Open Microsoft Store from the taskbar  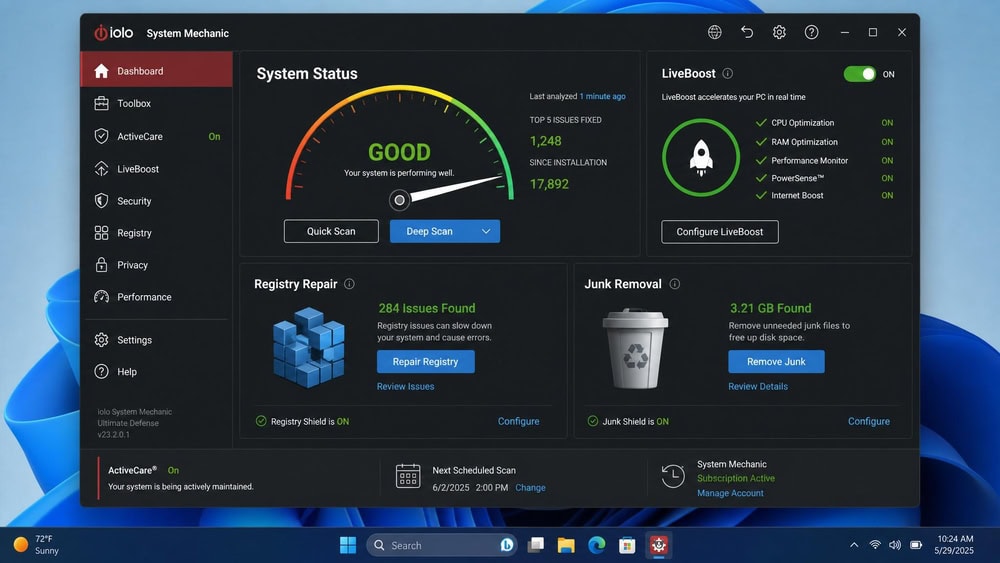[x=627, y=545]
